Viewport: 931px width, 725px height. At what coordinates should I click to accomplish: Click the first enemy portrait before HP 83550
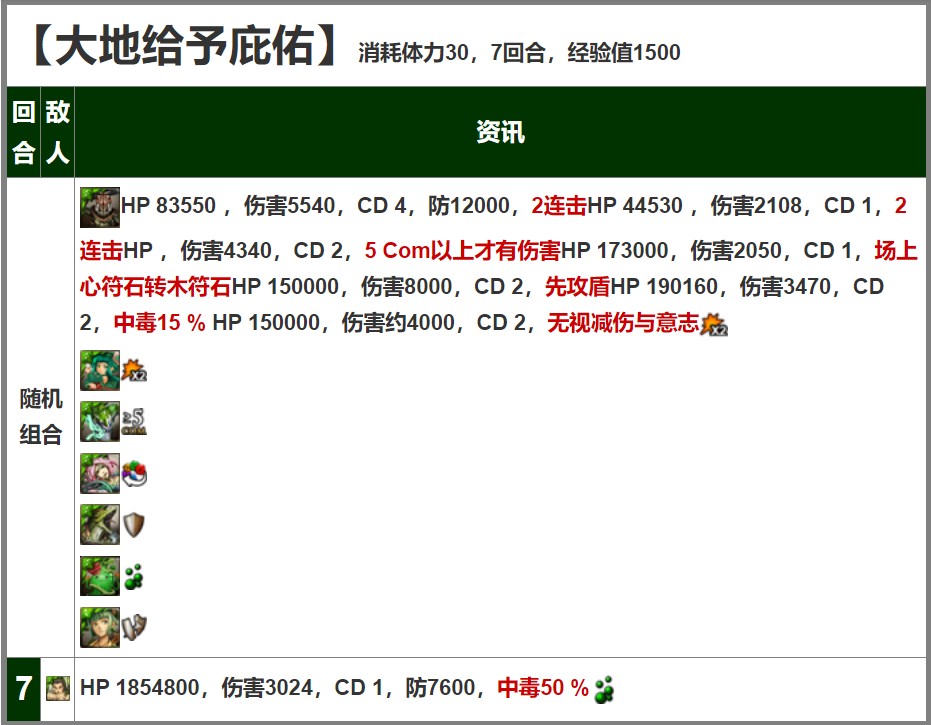pos(100,207)
